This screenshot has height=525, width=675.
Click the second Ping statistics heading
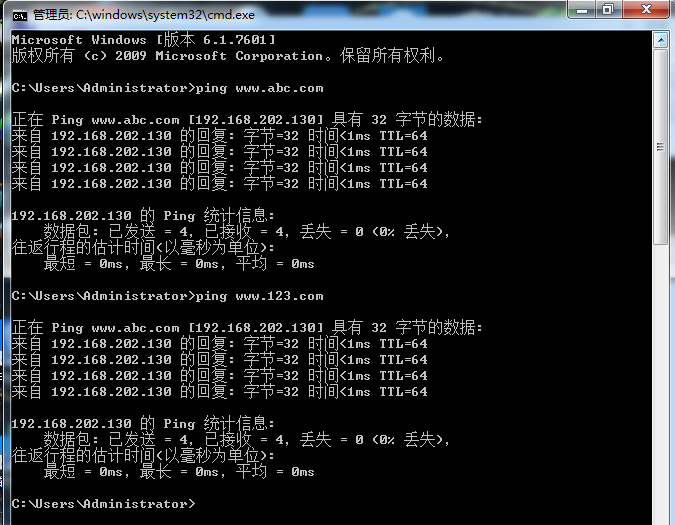tap(142, 423)
